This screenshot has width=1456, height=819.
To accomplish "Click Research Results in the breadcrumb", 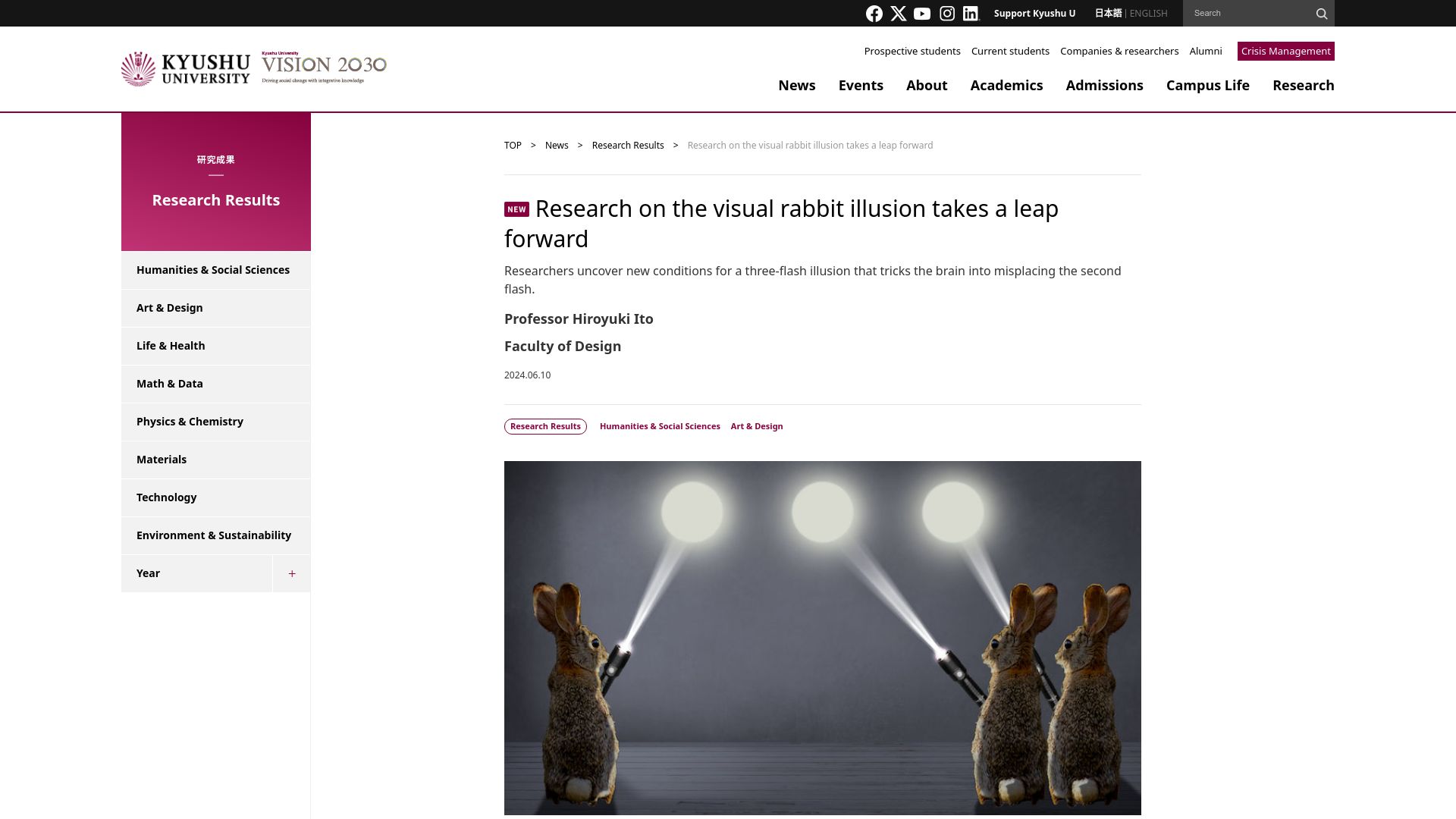I will (628, 146).
